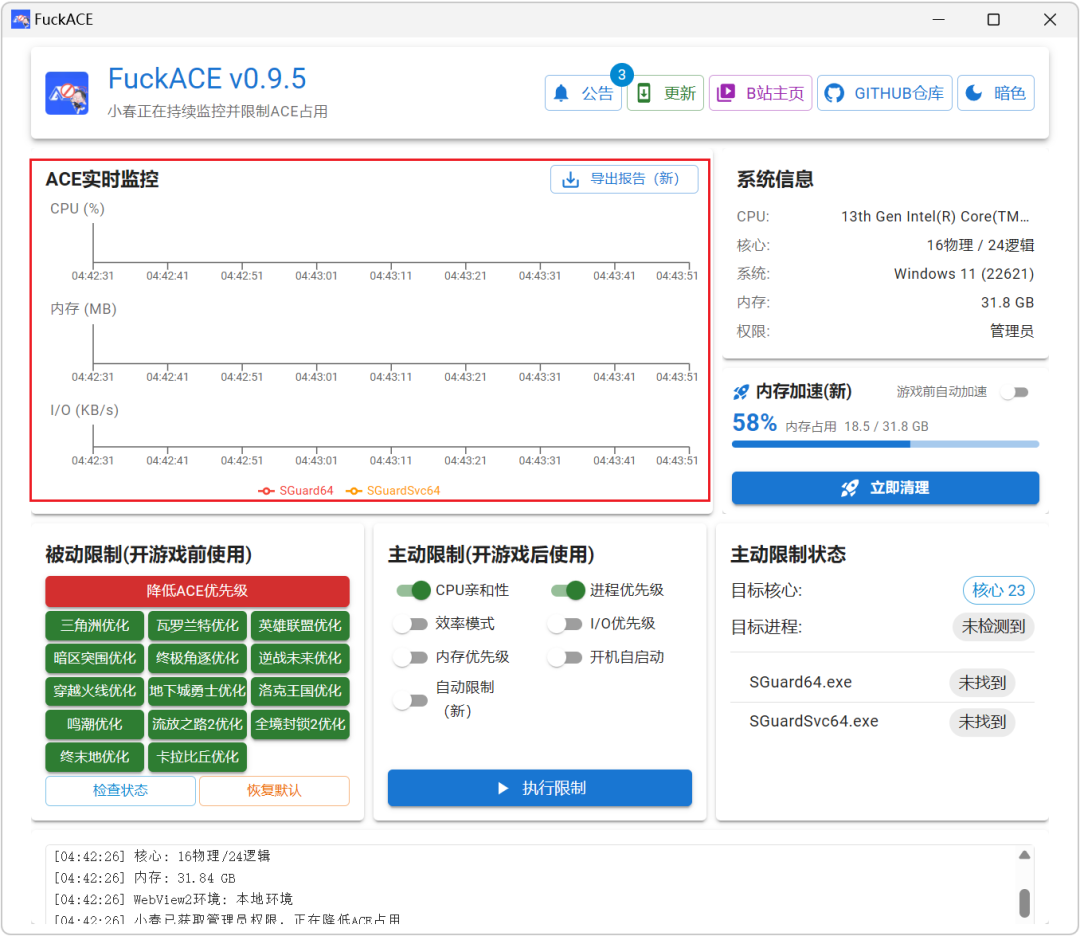Click the 58% memory percentage

click(754, 423)
